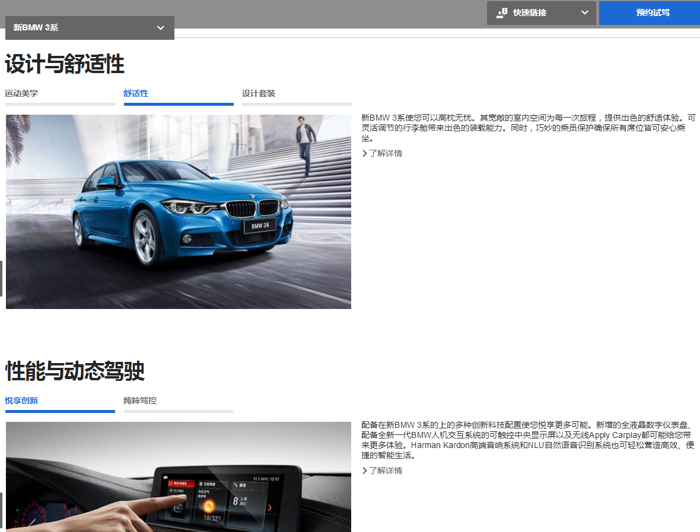Click the person icon beside 快速链接
The image size is (700, 532).
click(502, 13)
